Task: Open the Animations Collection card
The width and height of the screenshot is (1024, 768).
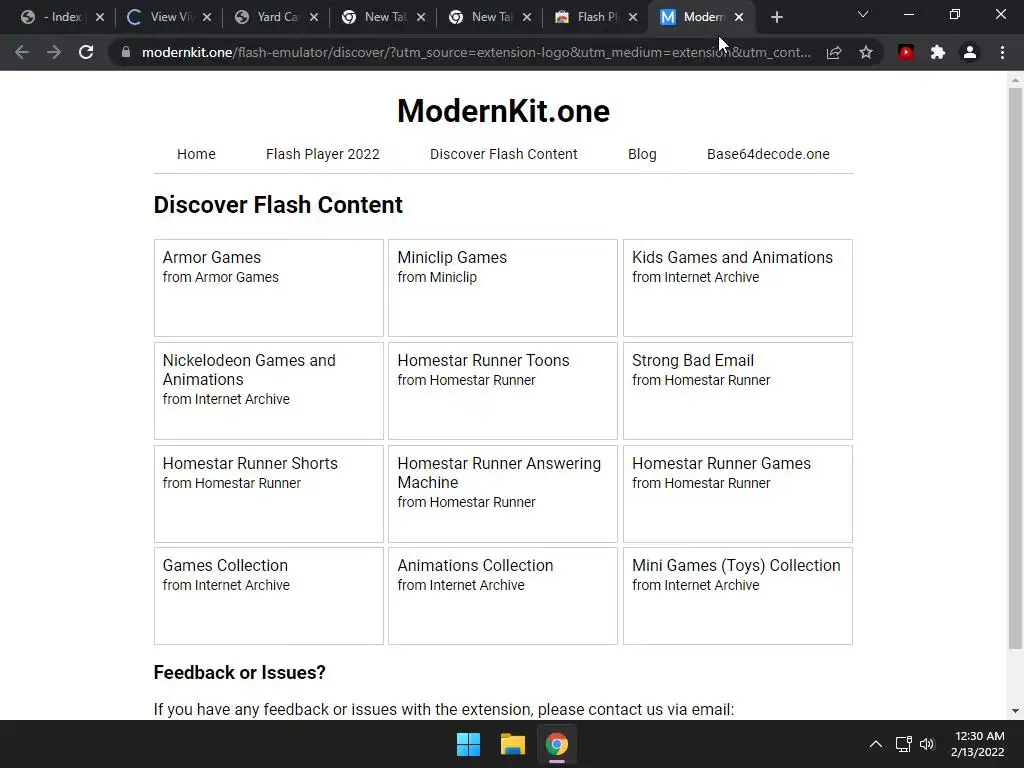Action: click(x=503, y=596)
